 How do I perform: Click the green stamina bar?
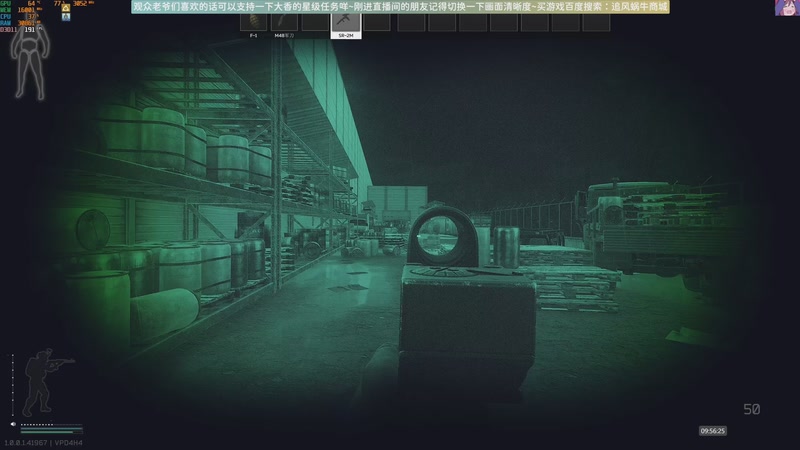point(51,430)
